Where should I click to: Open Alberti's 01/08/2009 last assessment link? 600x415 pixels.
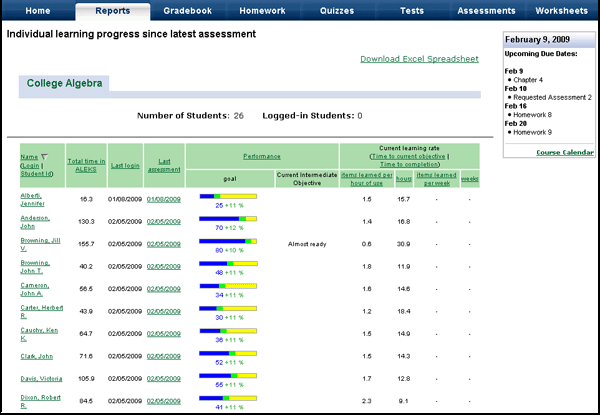pos(163,199)
